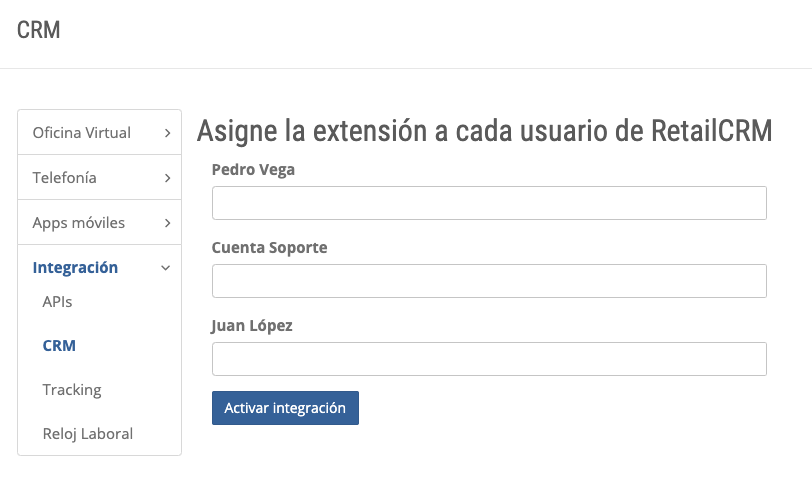Select CRM in the sidebar submenu
The width and height of the screenshot is (812, 478).
[59, 346]
